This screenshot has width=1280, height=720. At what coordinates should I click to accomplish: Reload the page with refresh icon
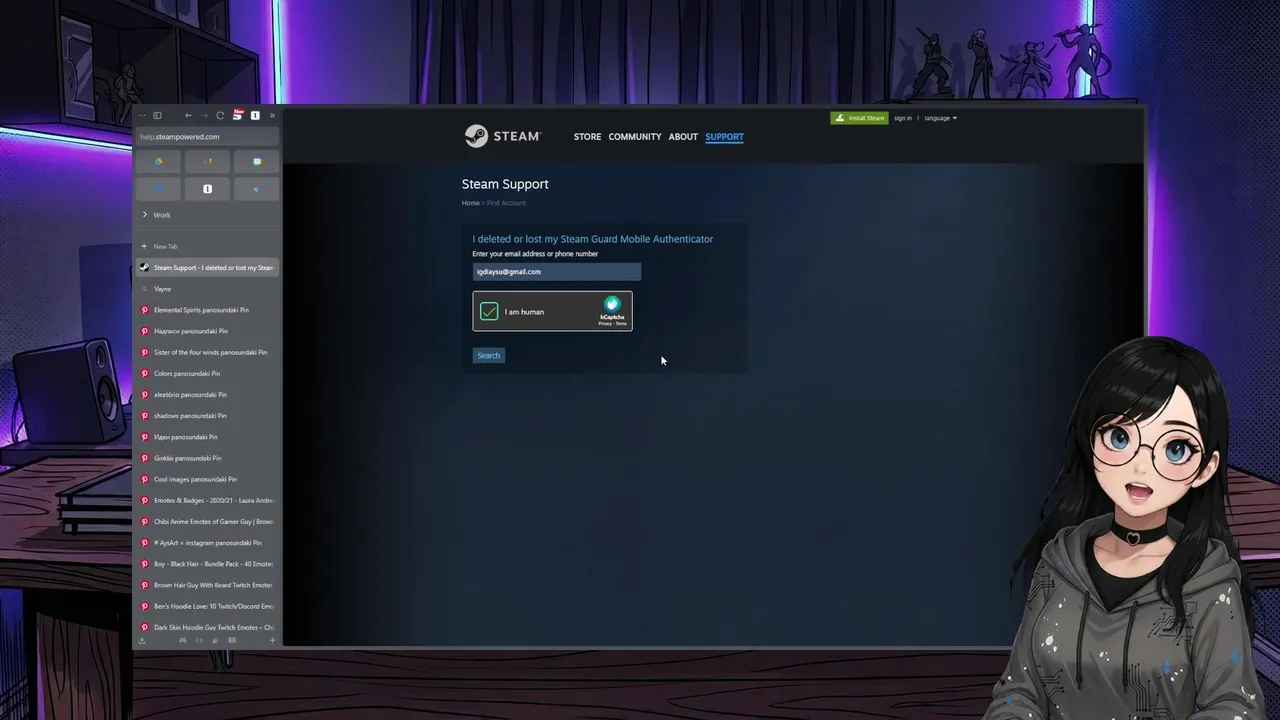click(x=220, y=115)
